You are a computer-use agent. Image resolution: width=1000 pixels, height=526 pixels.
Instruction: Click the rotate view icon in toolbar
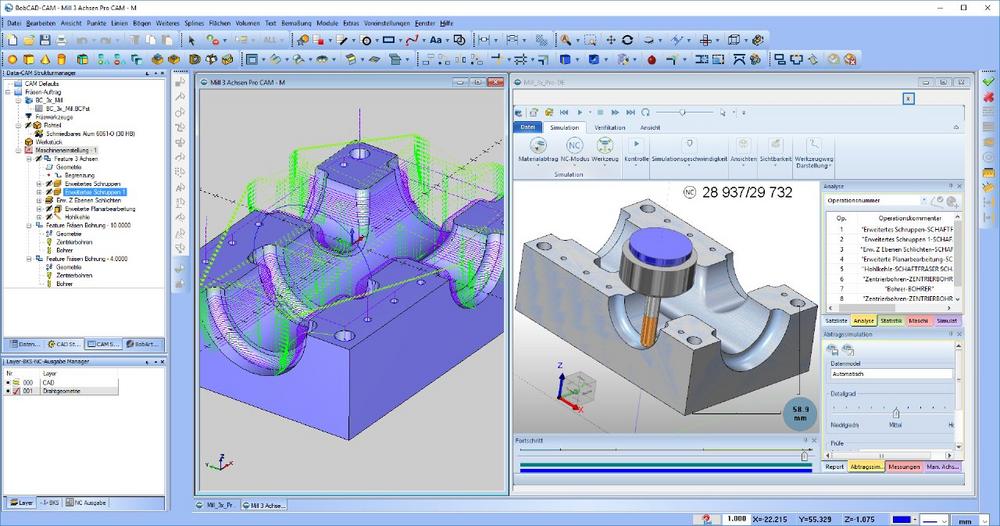click(628, 40)
